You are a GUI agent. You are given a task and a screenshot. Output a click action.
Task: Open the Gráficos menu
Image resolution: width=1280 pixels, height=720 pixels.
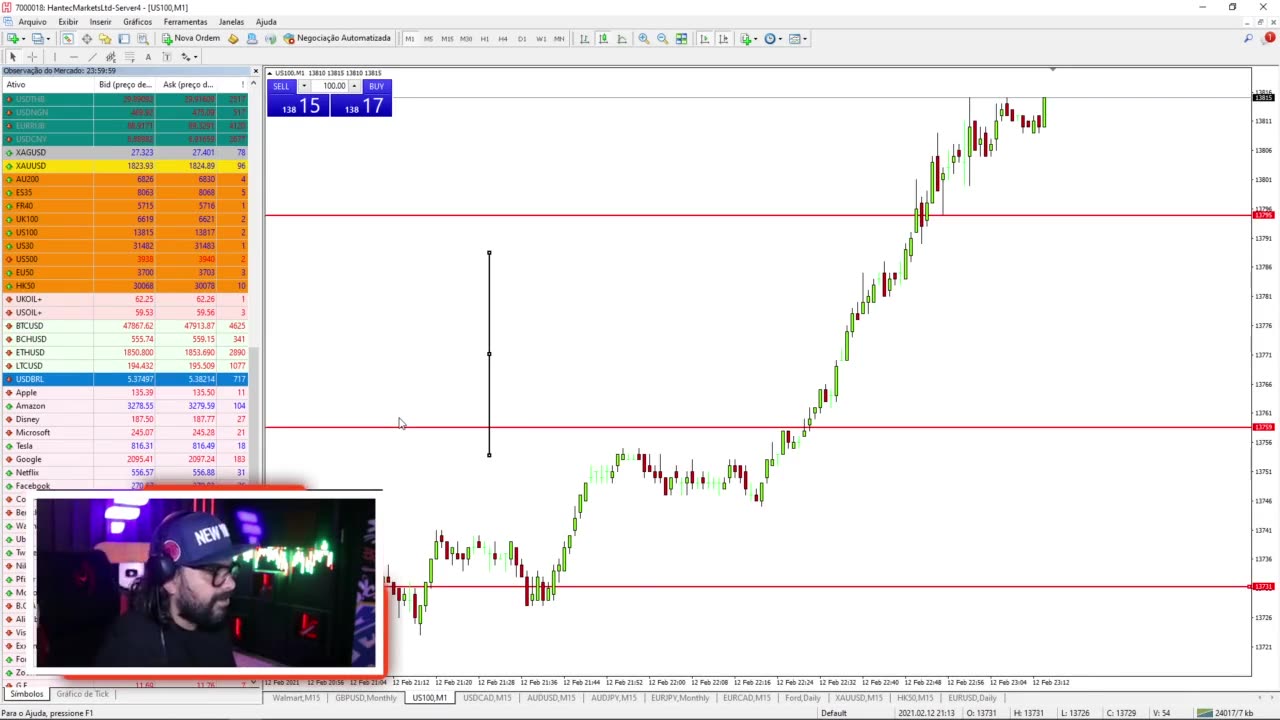[138, 22]
